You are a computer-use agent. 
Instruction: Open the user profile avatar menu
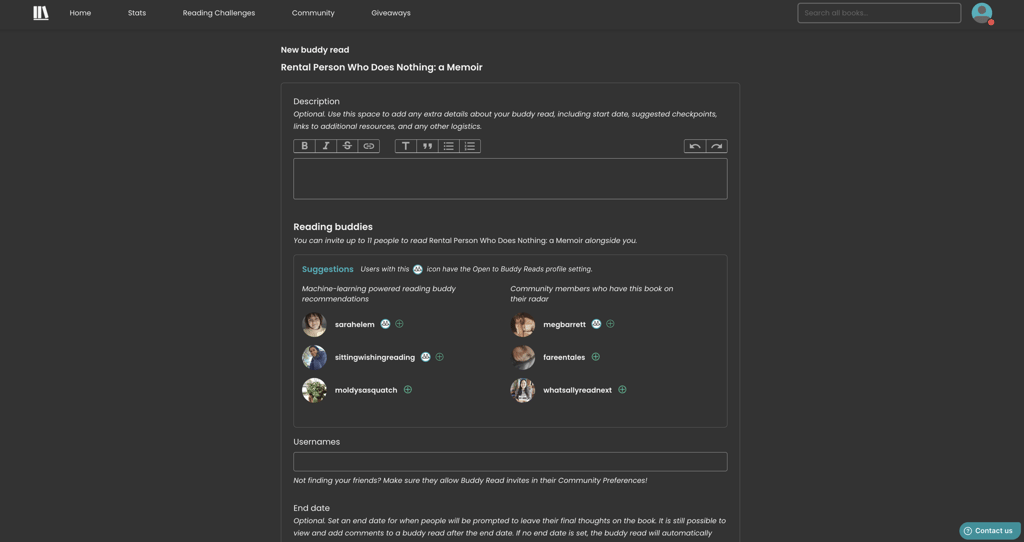(x=982, y=13)
